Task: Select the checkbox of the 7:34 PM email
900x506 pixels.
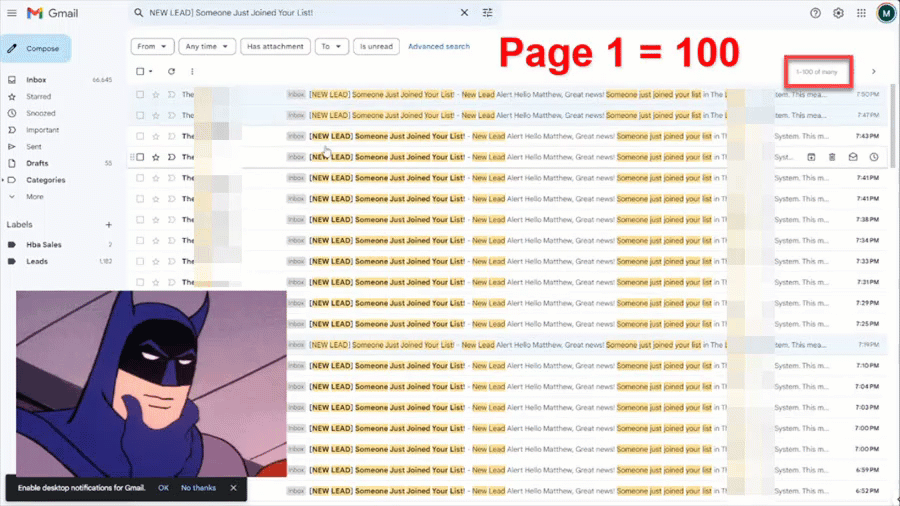Action: [140, 240]
